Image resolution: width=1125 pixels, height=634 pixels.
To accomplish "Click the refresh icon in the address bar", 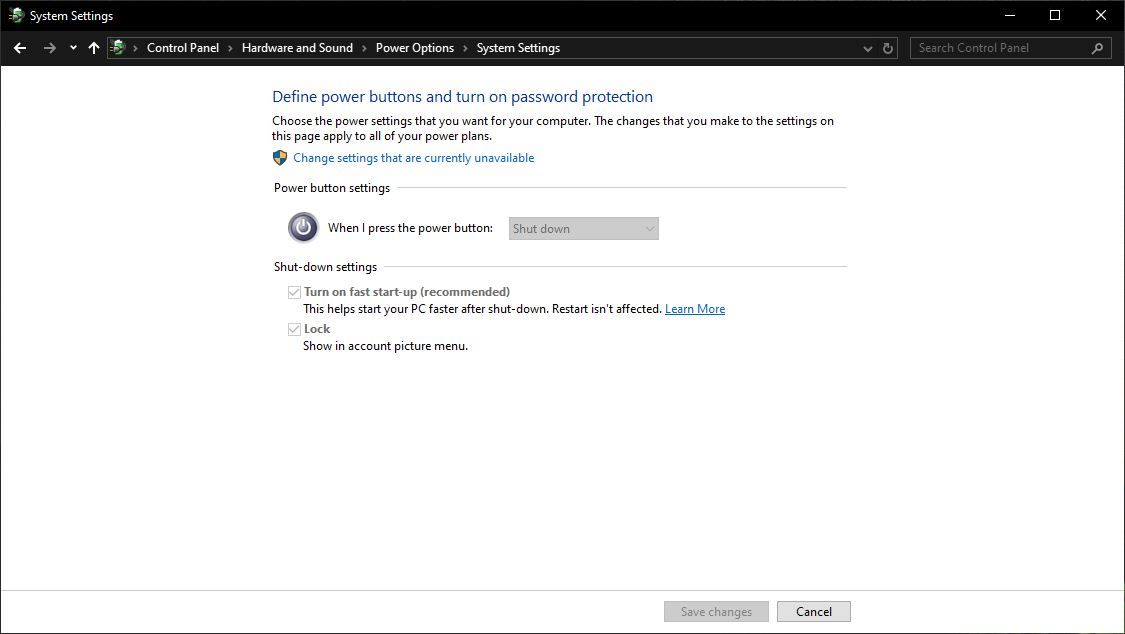I will click(x=887, y=47).
